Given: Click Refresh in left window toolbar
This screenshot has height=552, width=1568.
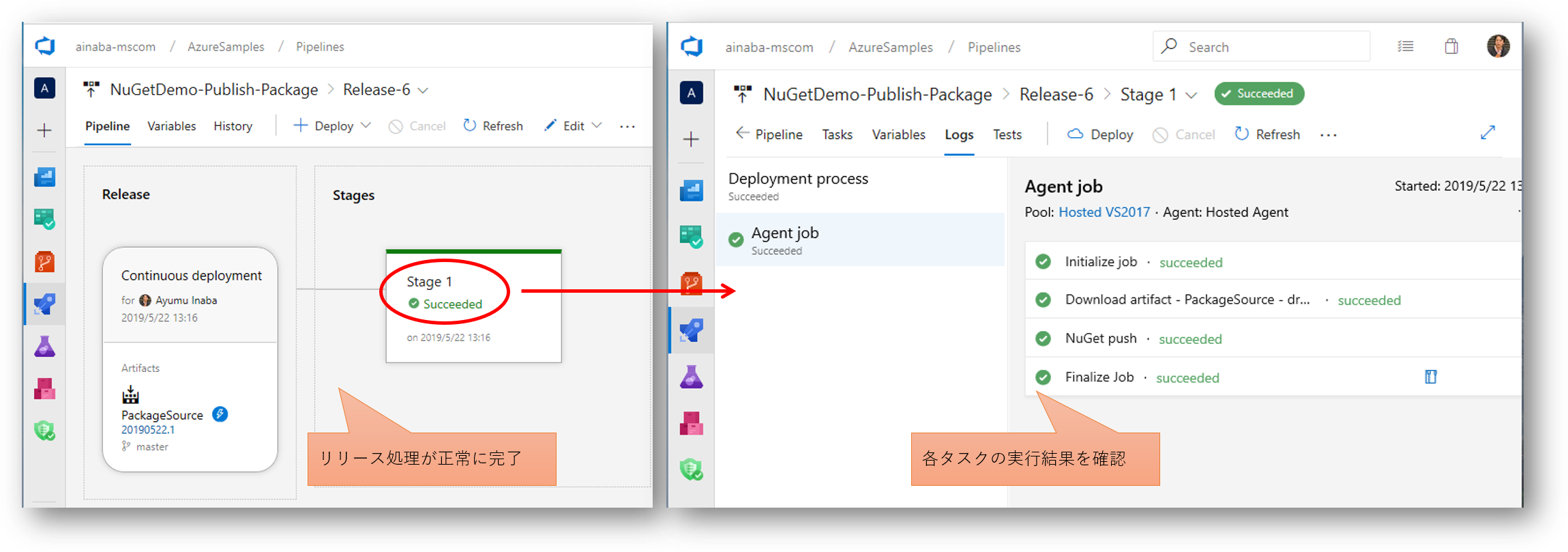Looking at the screenshot, I should tap(493, 126).
